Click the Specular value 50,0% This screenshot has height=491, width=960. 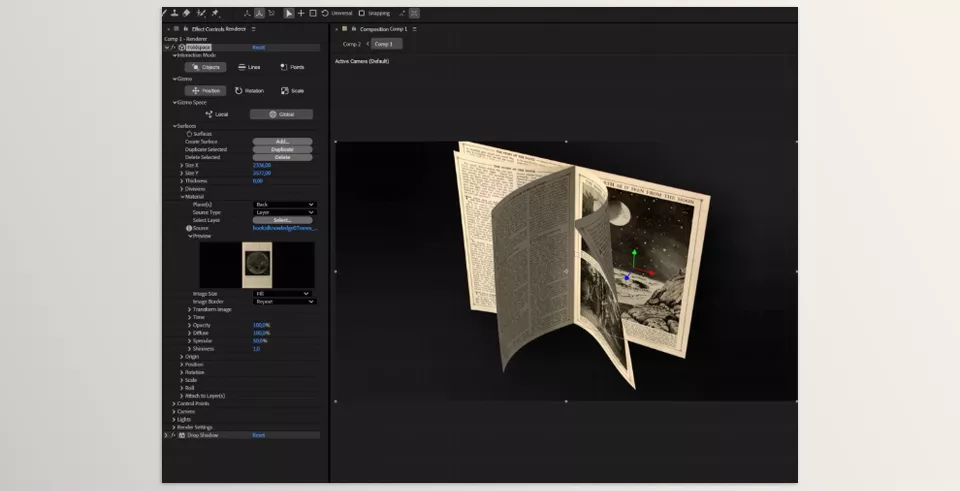point(260,341)
